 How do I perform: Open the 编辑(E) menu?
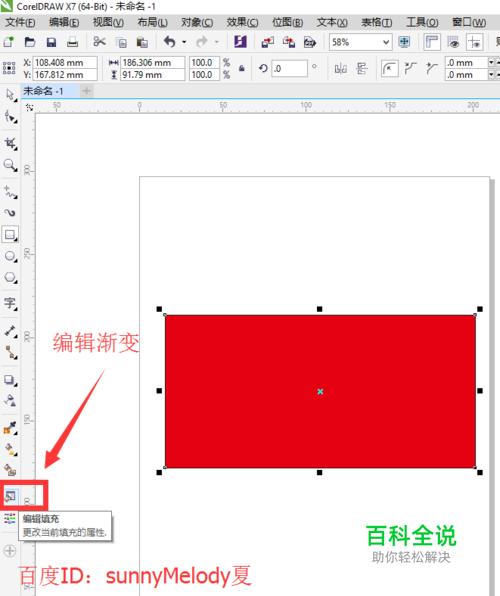pyautogui.click(x=64, y=22)
